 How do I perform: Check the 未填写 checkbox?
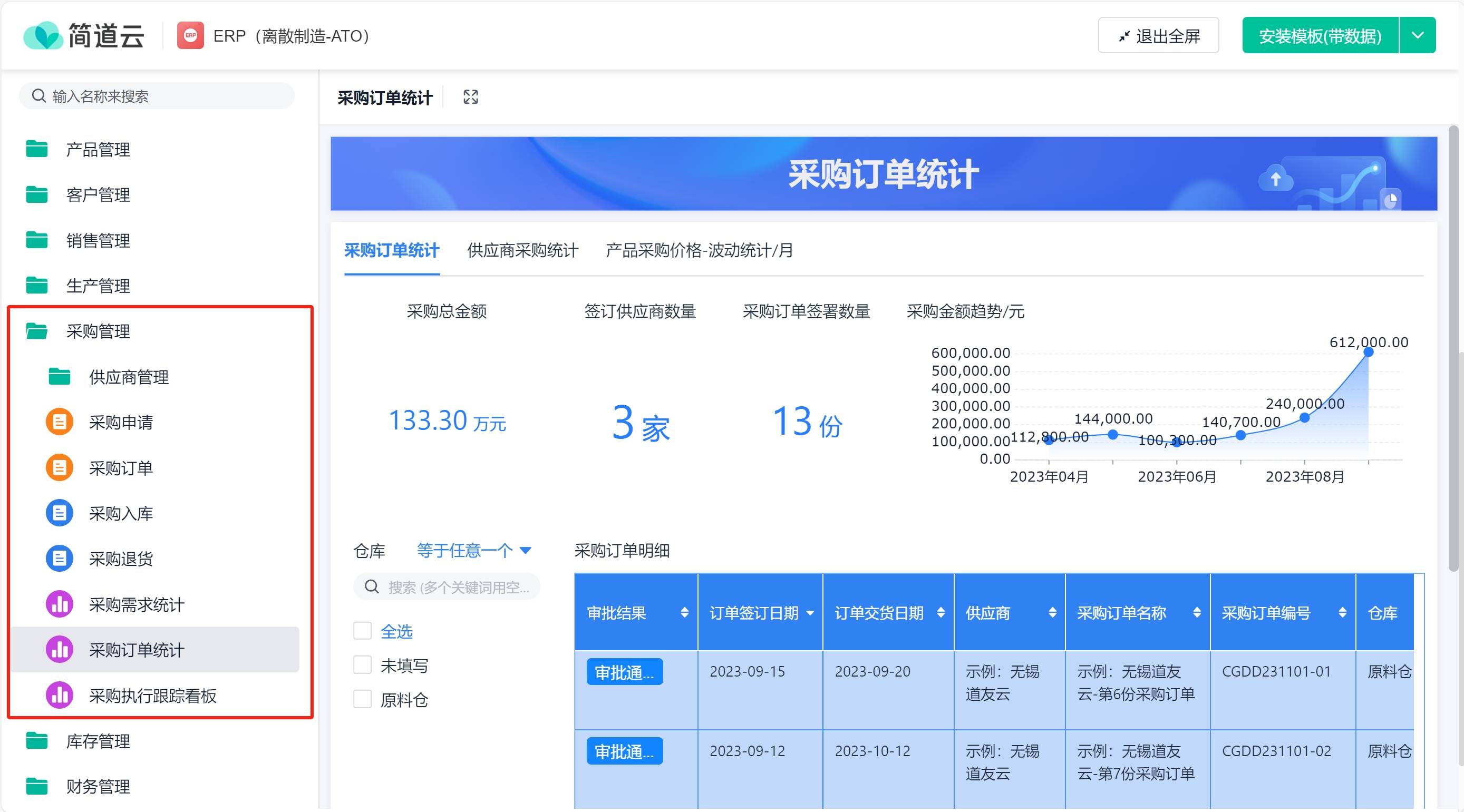[x=362, y=666]
